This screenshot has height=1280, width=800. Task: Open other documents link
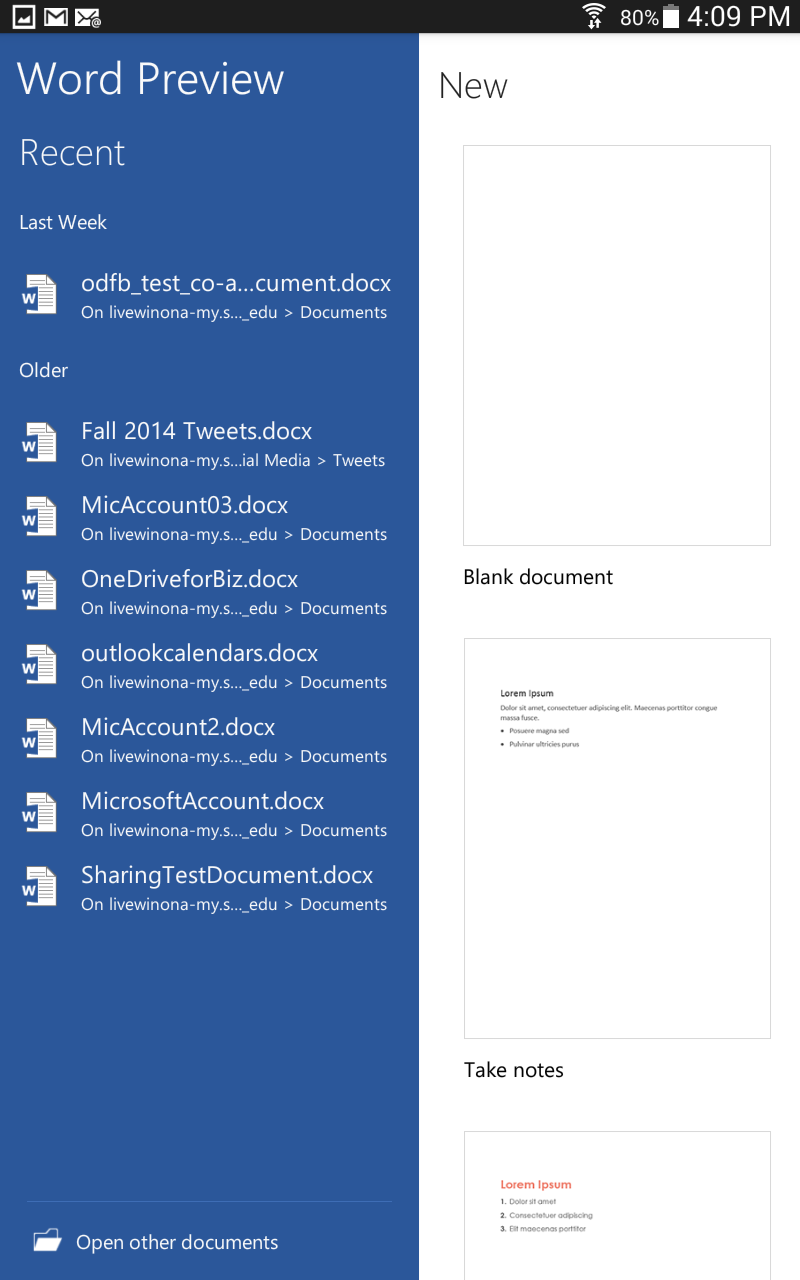pyautogui.click(x=177, y=1243)
